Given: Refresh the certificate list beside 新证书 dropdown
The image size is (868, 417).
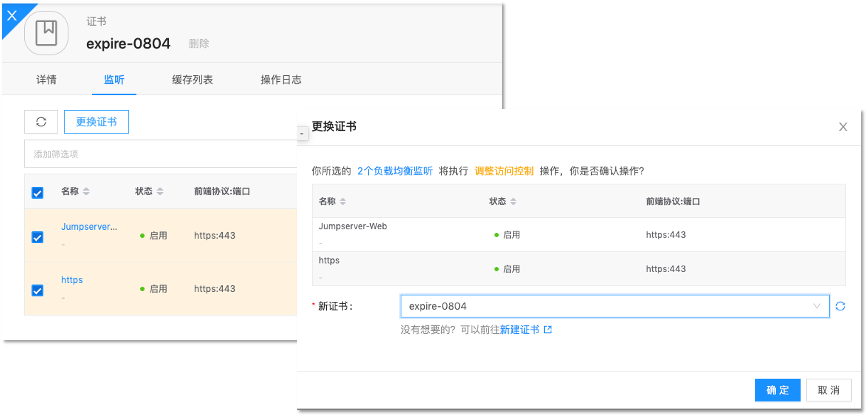Looking at the screenshot, I should [841, 306].
